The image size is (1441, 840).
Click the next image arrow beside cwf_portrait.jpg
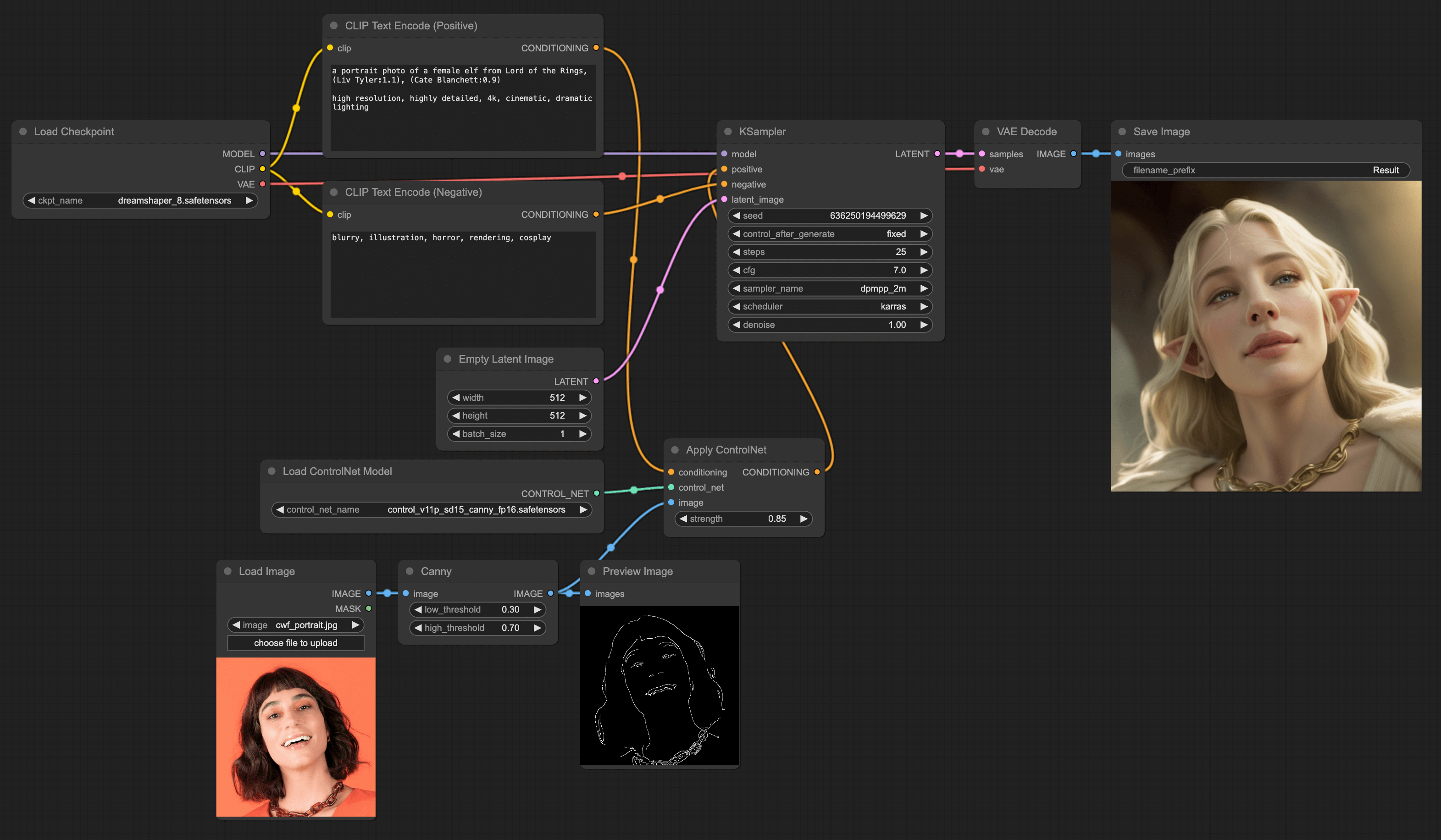[355, 625]
